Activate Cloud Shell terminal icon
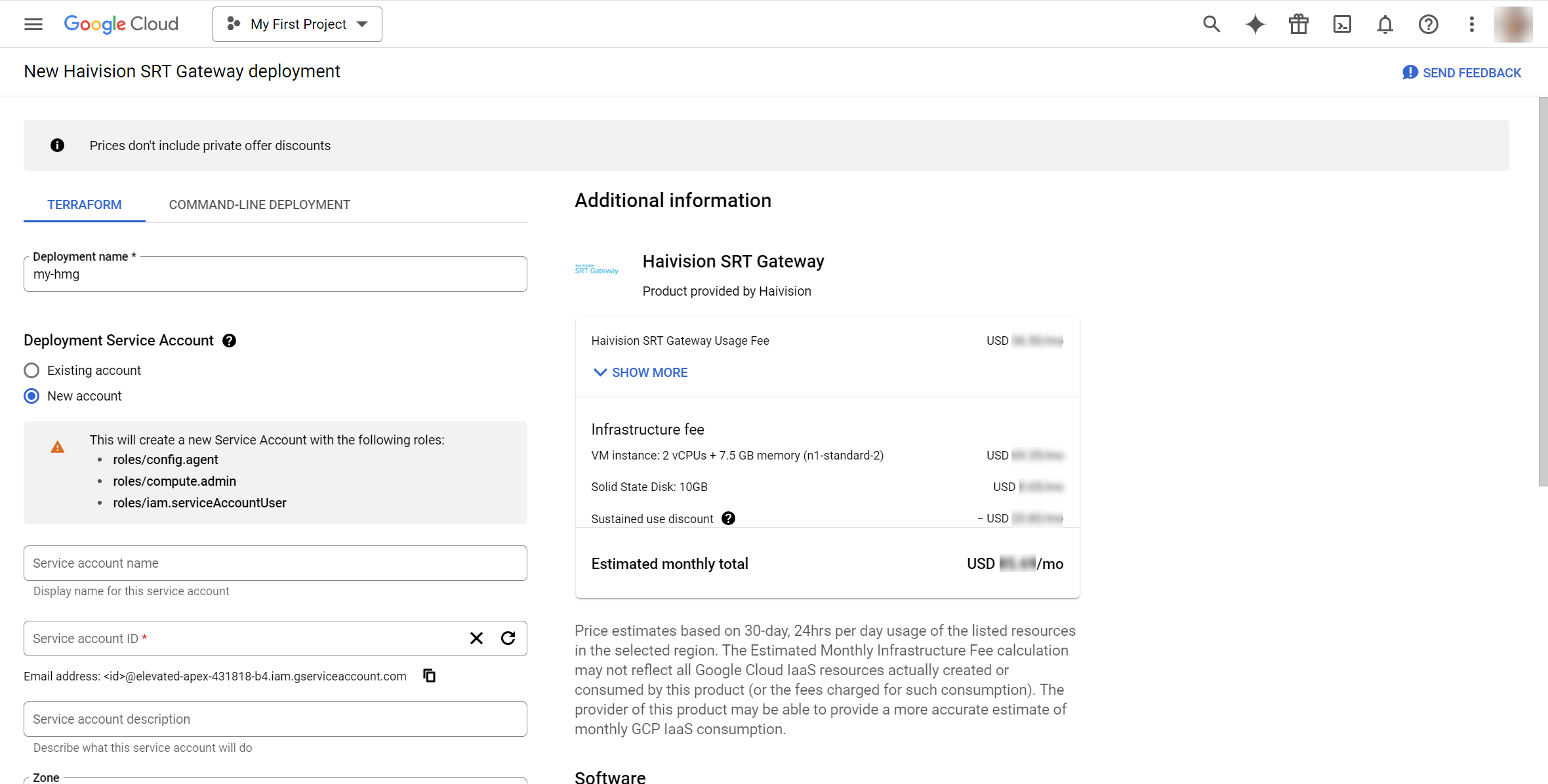This screenshot has height=784, width=1548. point(1342,24)
